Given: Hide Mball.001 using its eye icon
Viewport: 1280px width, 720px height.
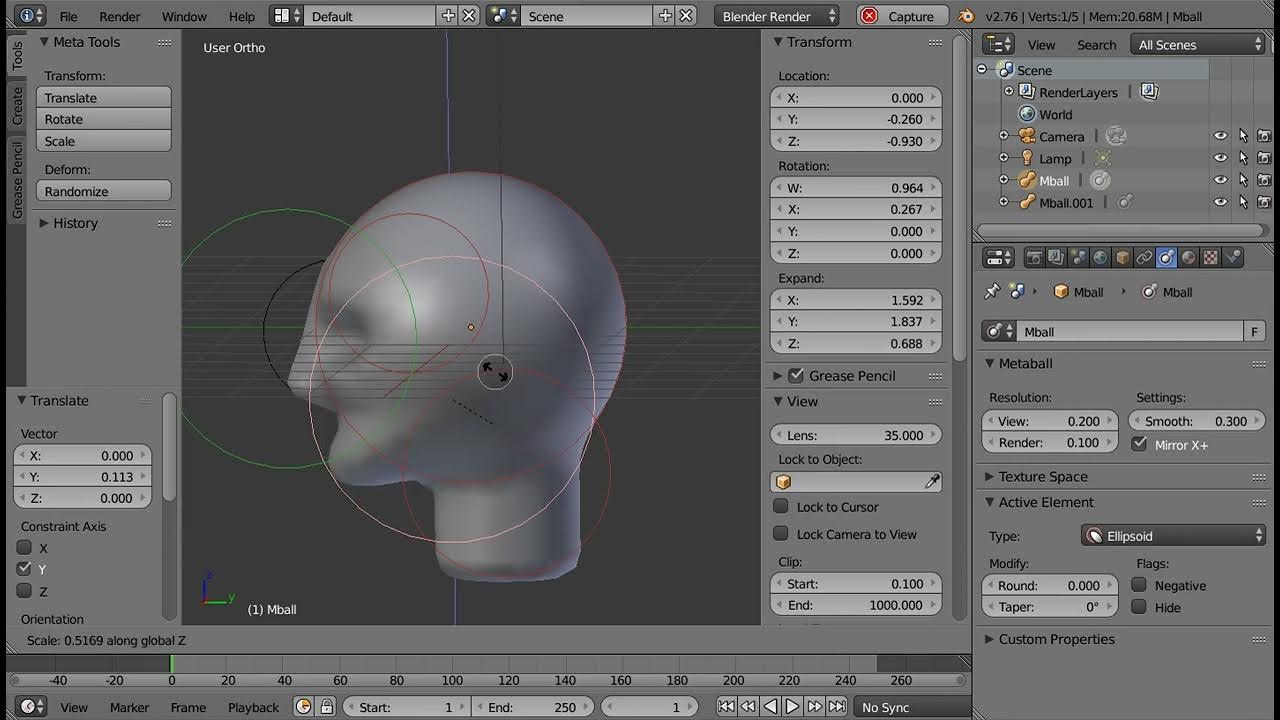Looking at the screenshot, I should [x=1221, y=202].
